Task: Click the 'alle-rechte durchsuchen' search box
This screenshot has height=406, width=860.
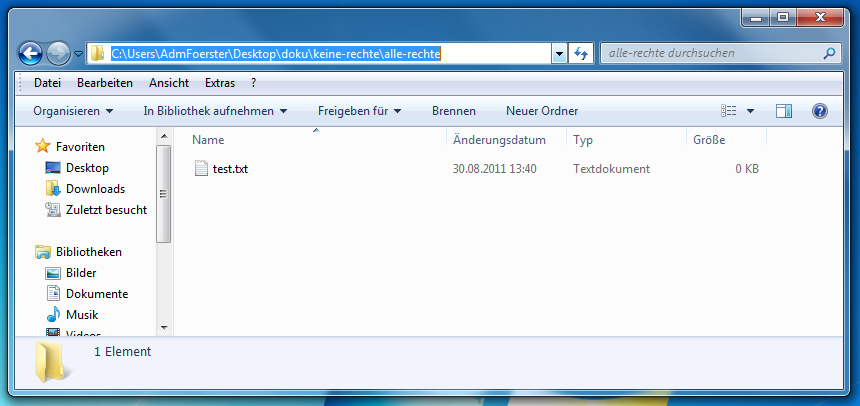Action: (x=720, y=53)
